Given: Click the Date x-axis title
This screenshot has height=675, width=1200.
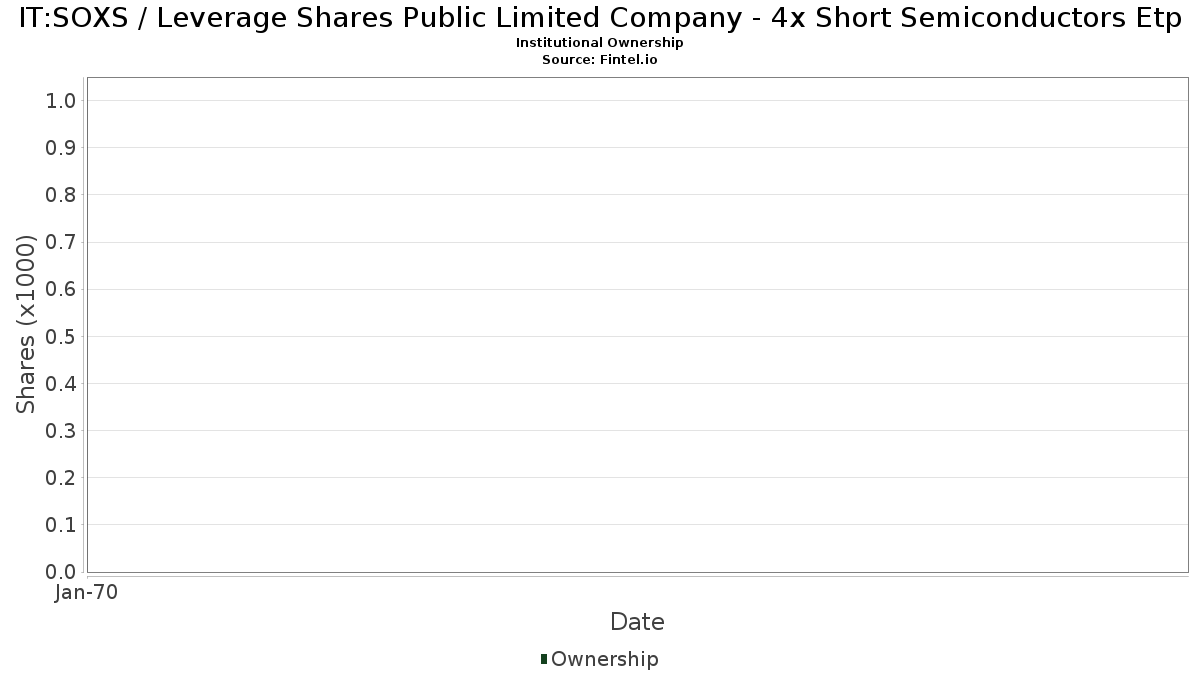Looking at the screenshot, I should coord(637,622).
